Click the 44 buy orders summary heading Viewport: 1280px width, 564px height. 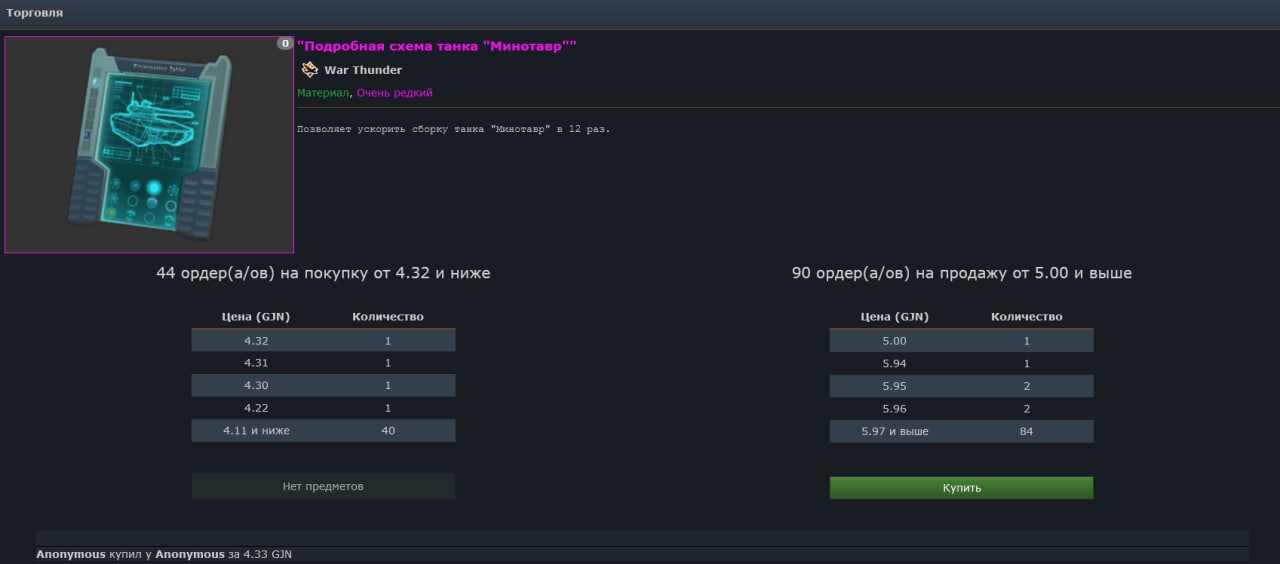click(x=323, y=273)
